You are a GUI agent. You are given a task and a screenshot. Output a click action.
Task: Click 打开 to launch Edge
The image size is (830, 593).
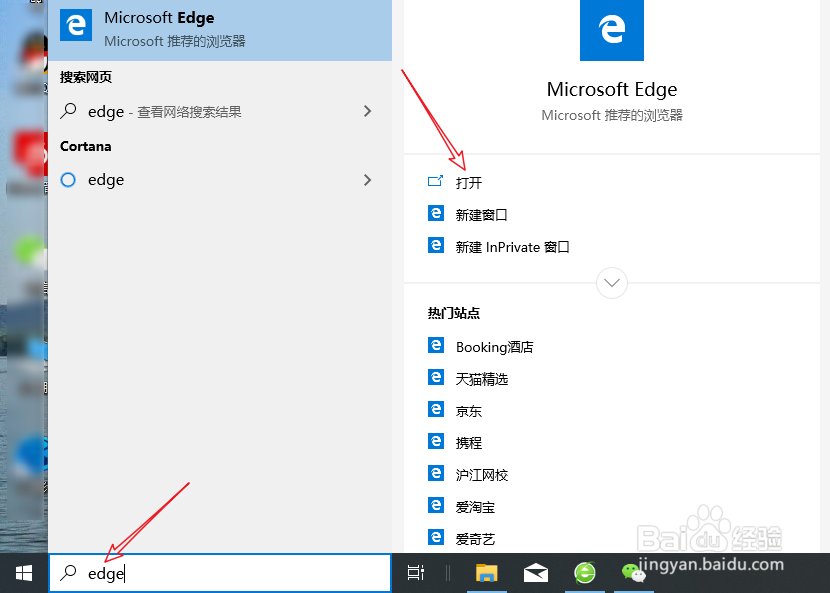pos(468,183)
